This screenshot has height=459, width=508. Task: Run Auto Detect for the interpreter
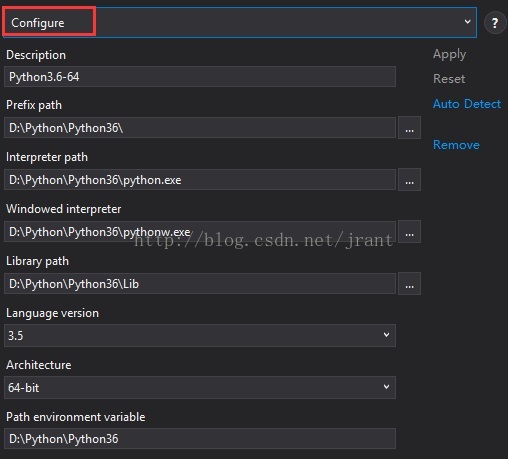pos(467,104)
